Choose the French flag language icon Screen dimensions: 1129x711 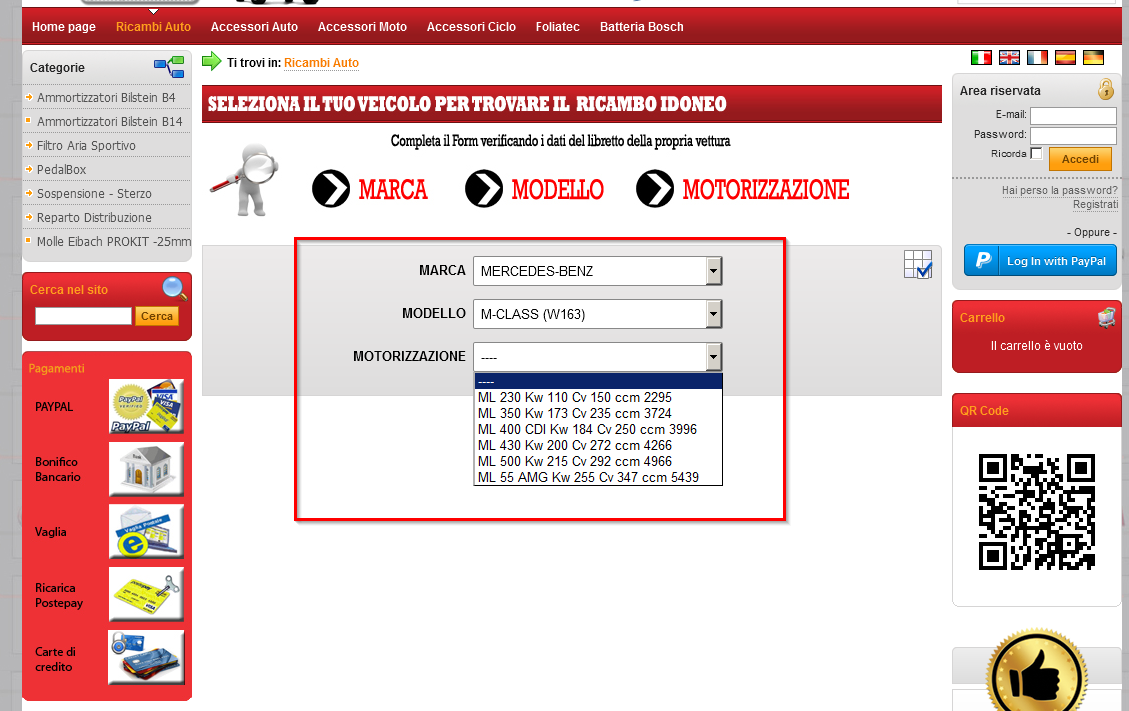[1037, 58]
